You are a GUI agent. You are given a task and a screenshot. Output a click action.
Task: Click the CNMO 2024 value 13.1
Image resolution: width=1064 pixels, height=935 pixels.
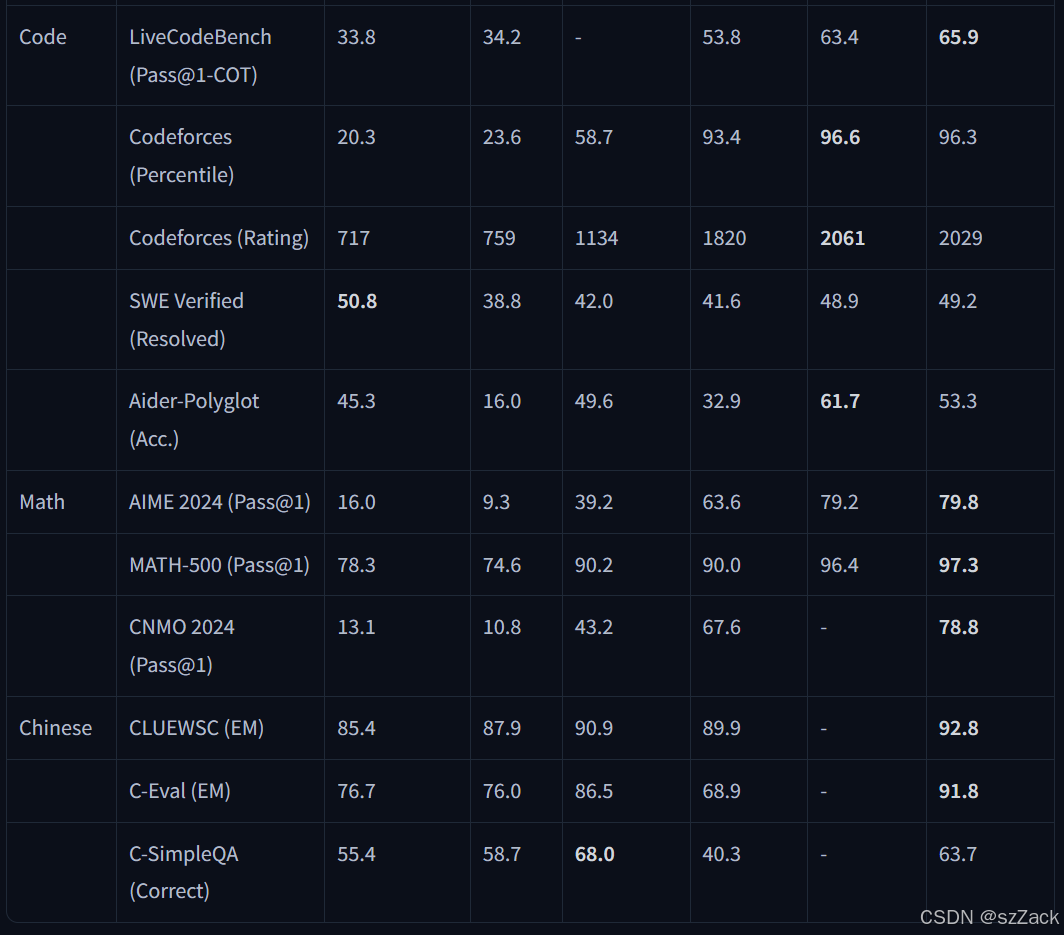356,627
